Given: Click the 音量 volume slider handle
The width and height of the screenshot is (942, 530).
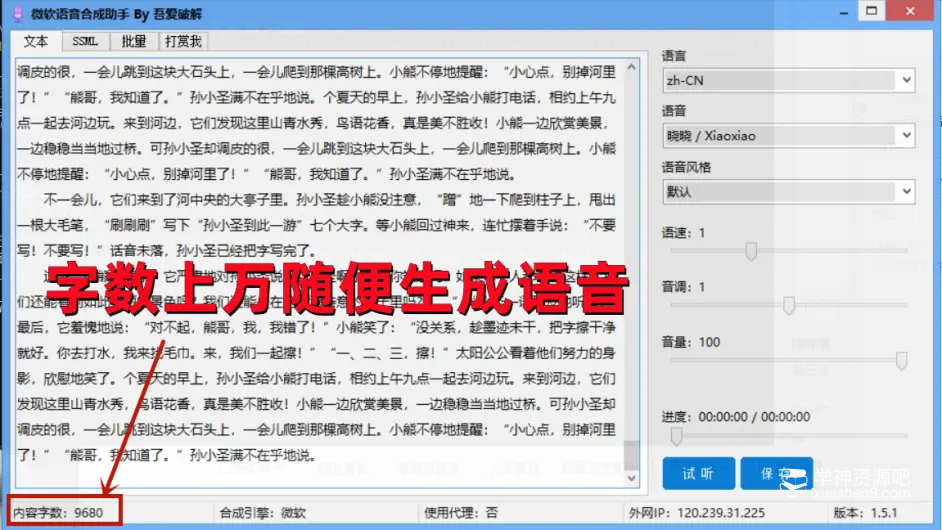Looking at the screenshot, I should (901, 360).
